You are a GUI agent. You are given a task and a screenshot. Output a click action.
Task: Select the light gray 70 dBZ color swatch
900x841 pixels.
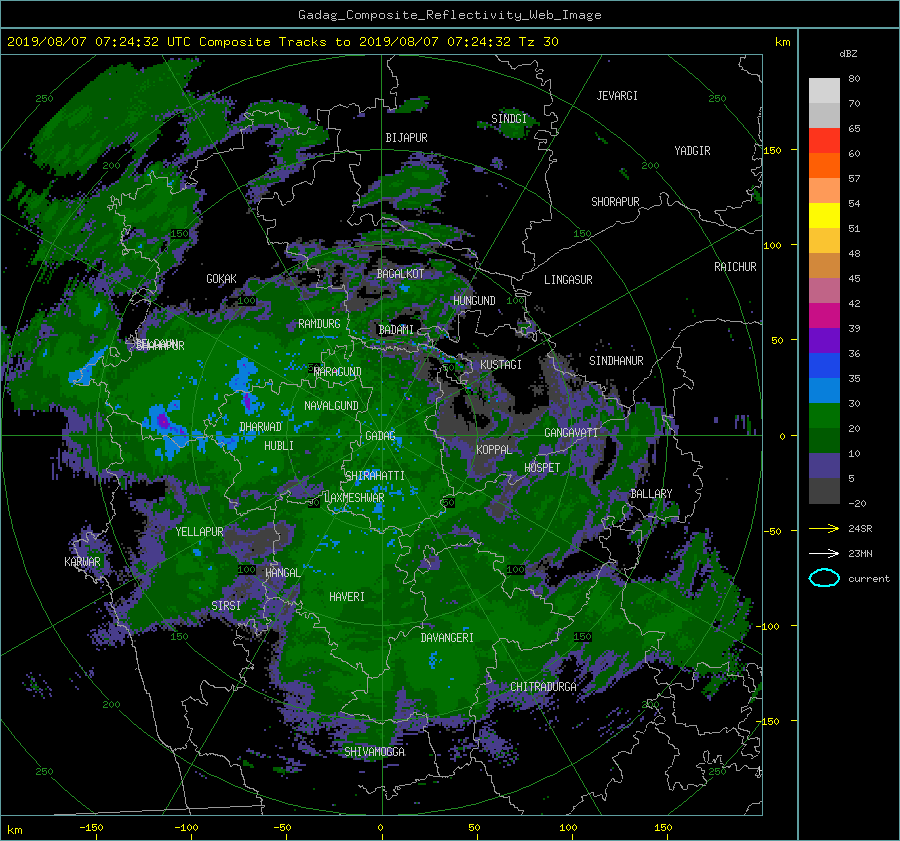pos(824,91)
